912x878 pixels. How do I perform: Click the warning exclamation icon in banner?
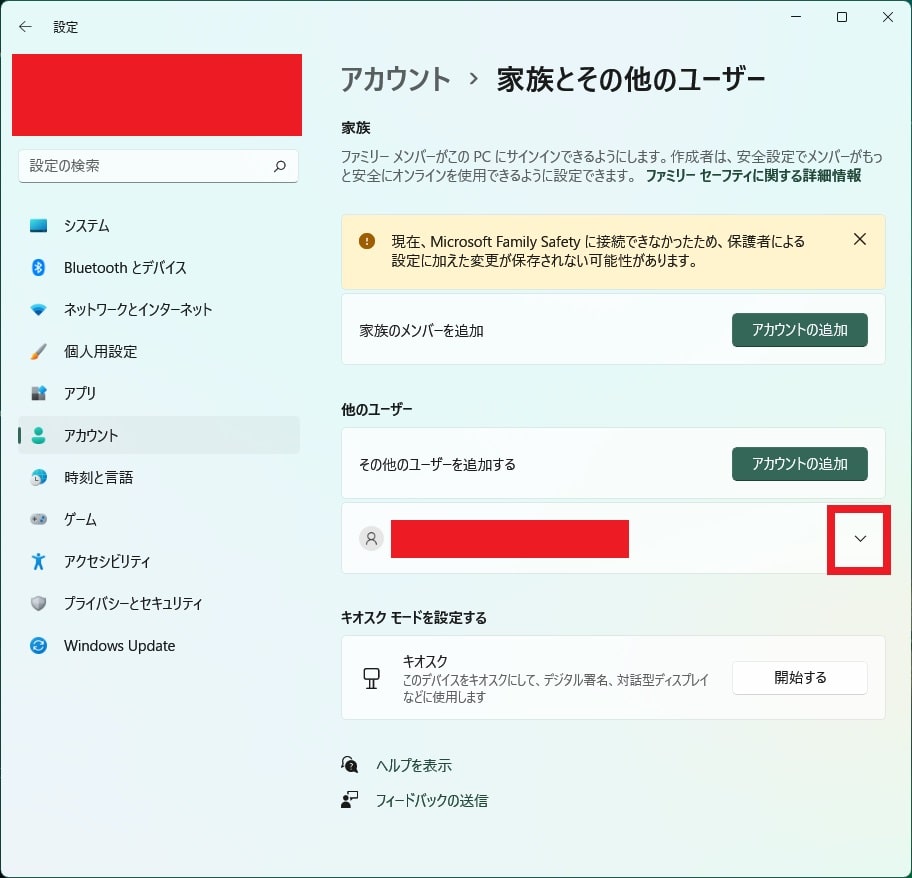[x=367, y=241]
